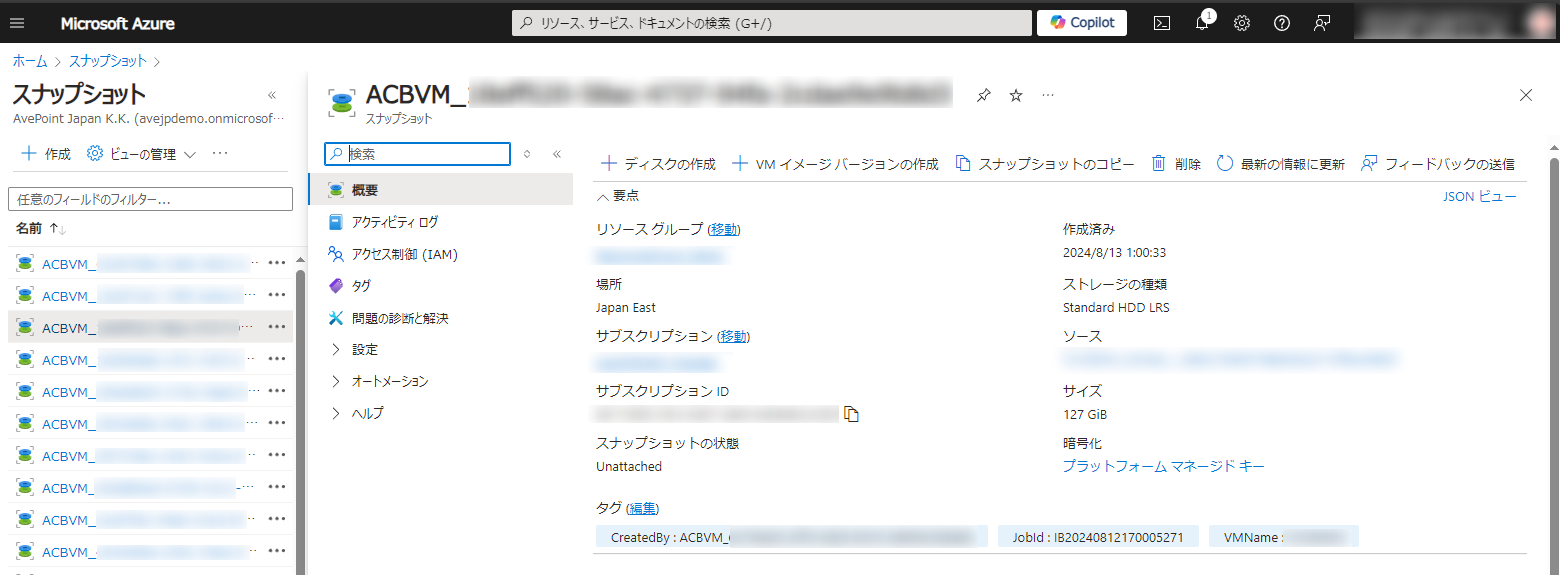
Task: Focus the 任意のフィールドのフィルター box
Action: pos(150,199)
